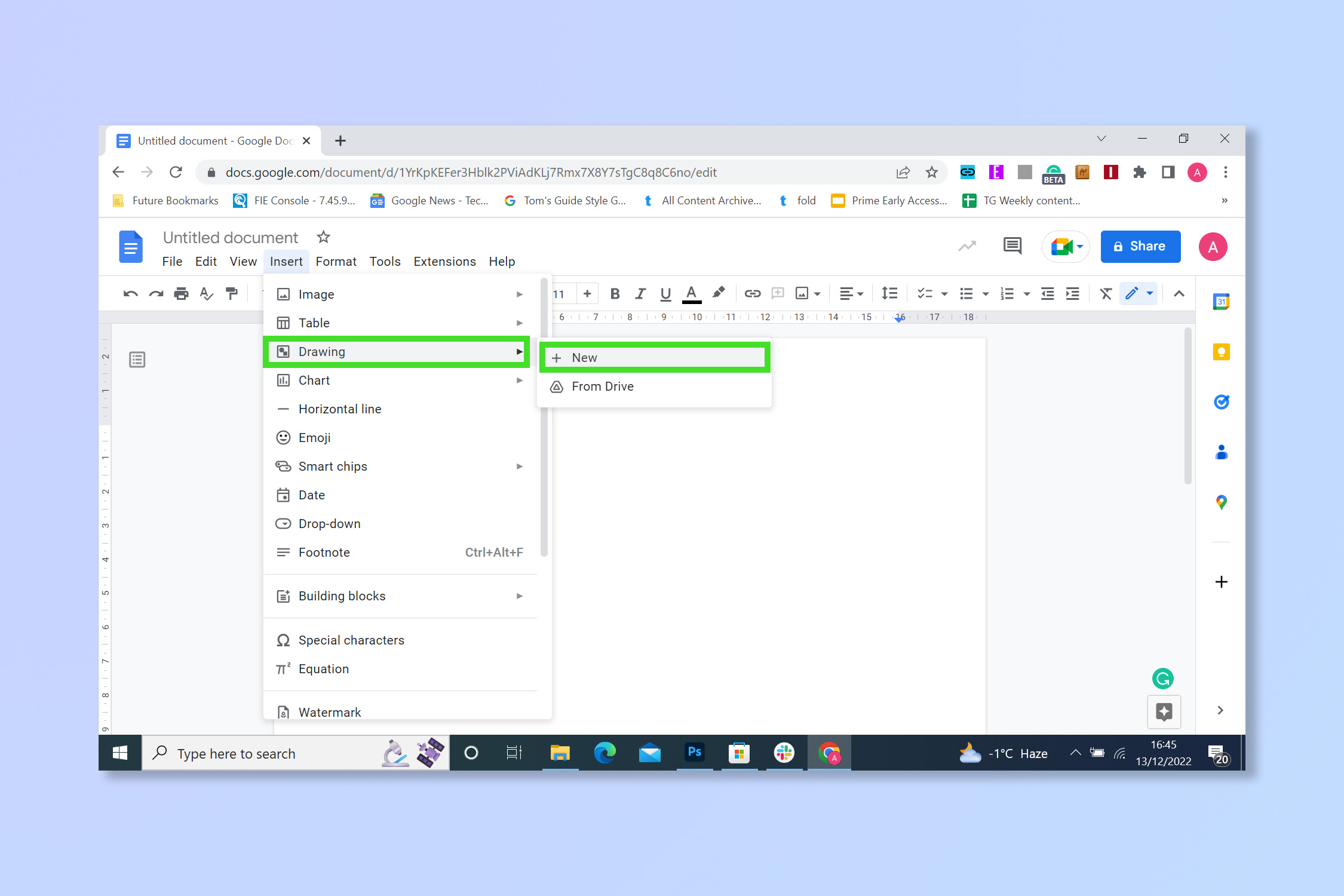Viewport: 1344px width, 896px height.
Task: Click the undo icon in toolbar
Action: (132, 294)
